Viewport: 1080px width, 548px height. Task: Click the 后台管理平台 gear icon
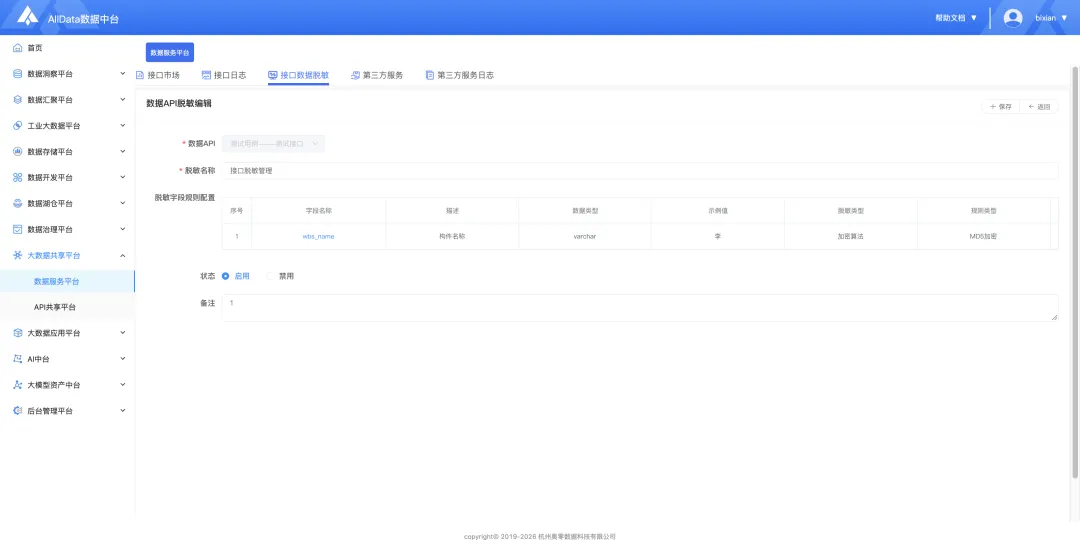[18, 411]
